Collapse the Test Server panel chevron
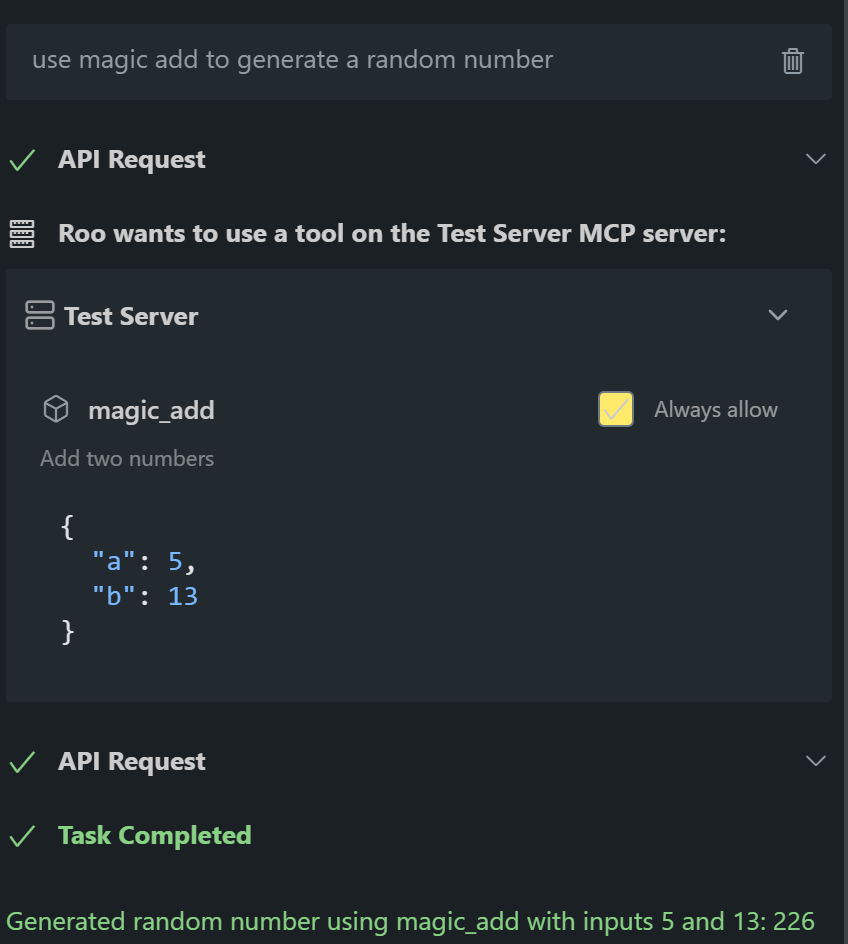 (x=777, y=315)
